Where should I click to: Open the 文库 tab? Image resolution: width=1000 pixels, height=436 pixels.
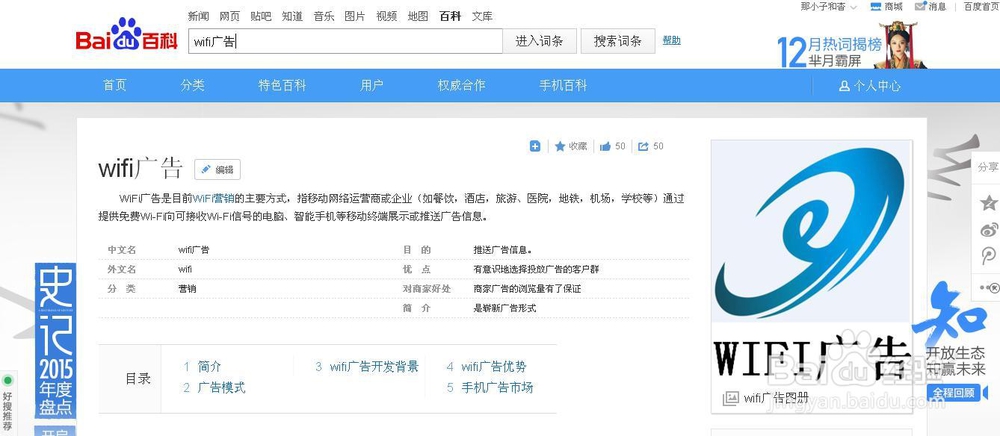pos(482,17)
